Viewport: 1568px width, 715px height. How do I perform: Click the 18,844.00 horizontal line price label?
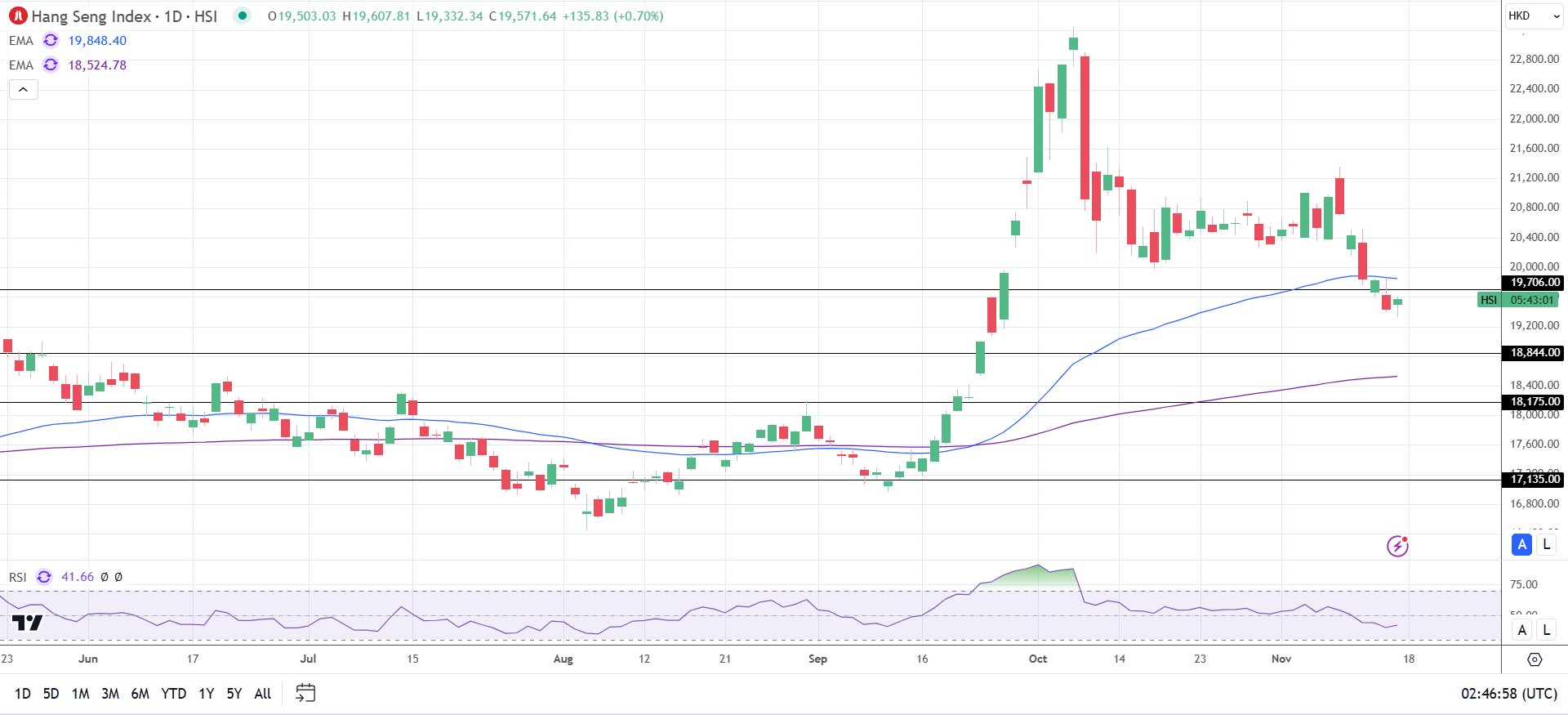click(x=1535, y=353)
